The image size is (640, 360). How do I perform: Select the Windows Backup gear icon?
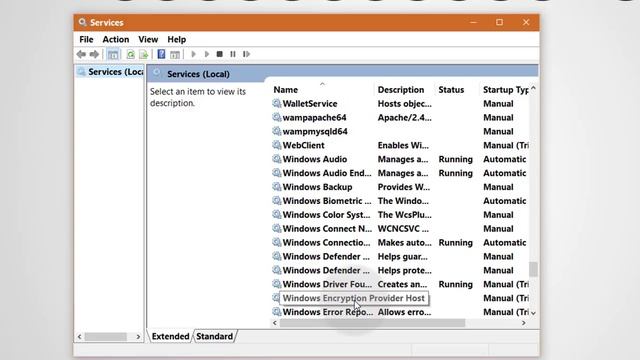click(277, 187)
